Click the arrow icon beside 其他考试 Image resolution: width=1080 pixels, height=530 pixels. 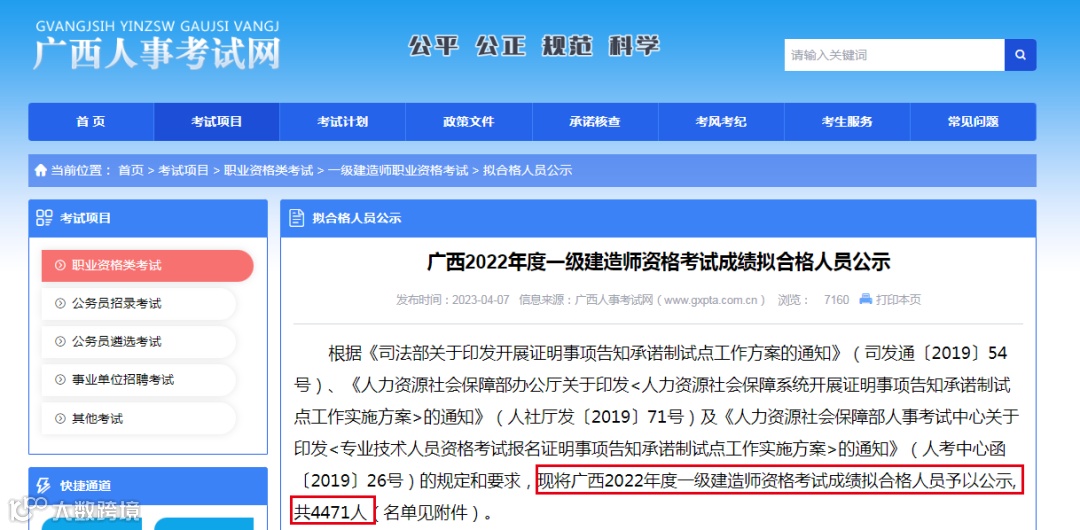click(x=60, y=418)
